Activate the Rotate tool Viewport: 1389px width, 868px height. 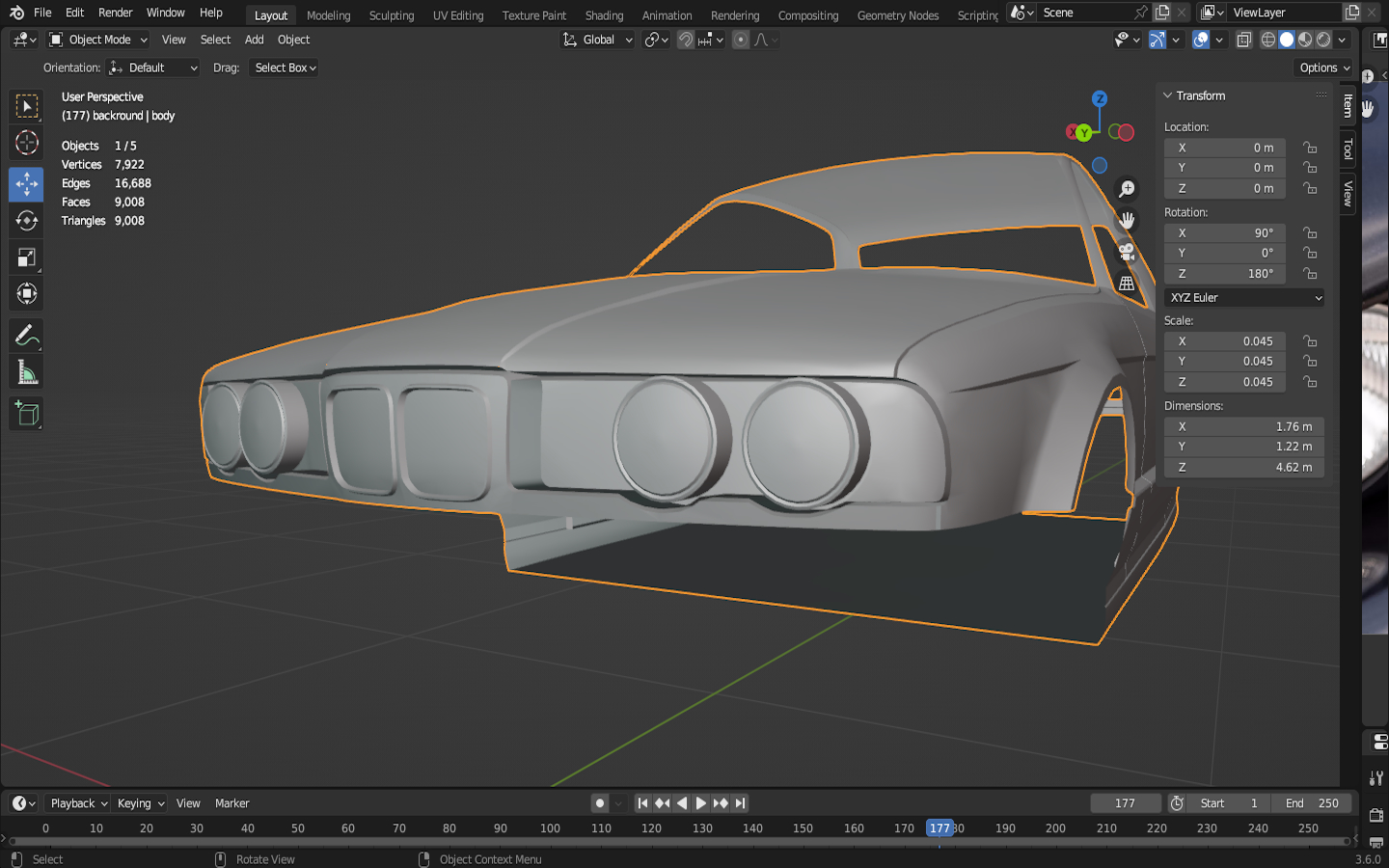[x=26, y=221]
